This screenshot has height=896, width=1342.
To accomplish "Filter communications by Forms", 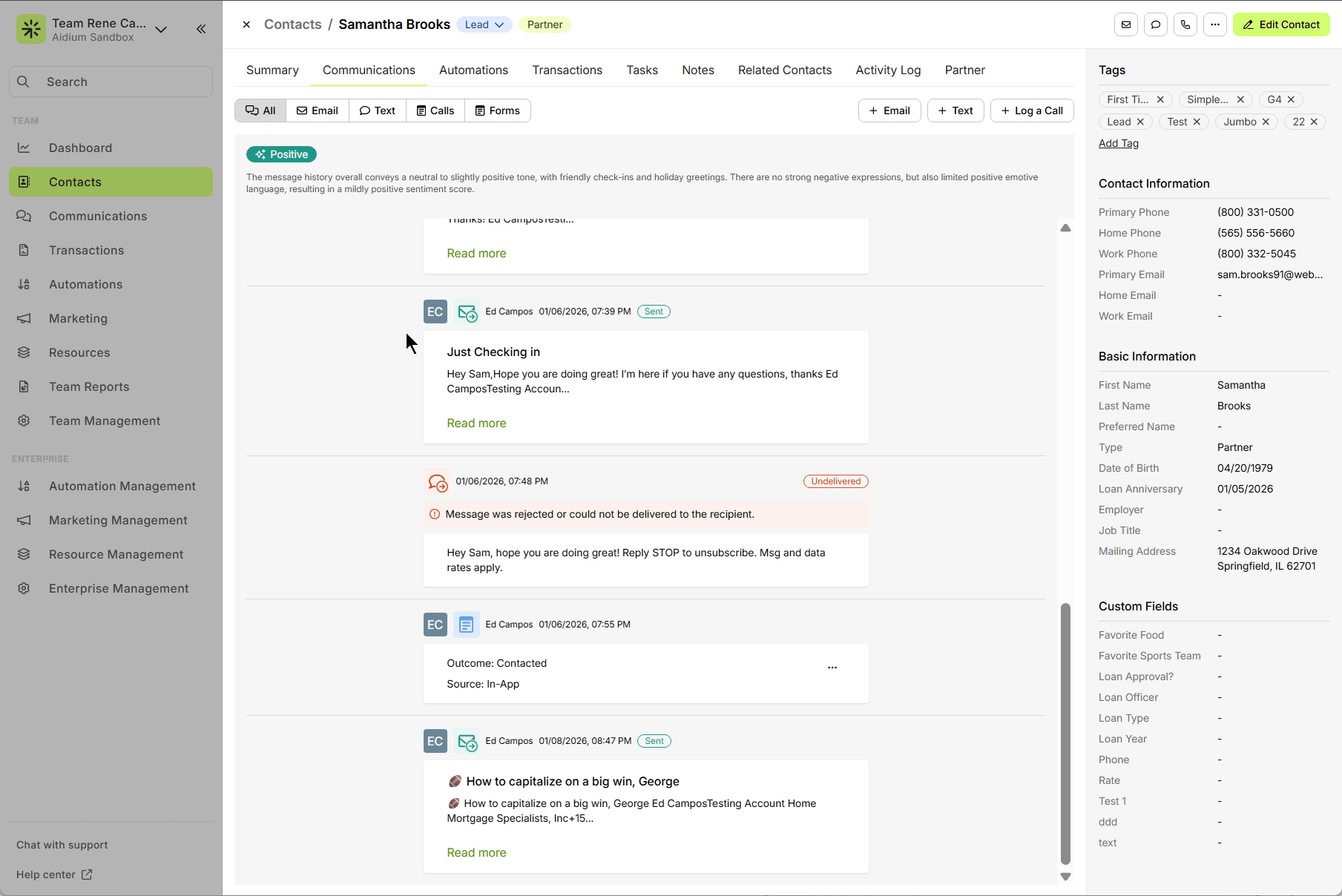I will (x=497, y=111).
